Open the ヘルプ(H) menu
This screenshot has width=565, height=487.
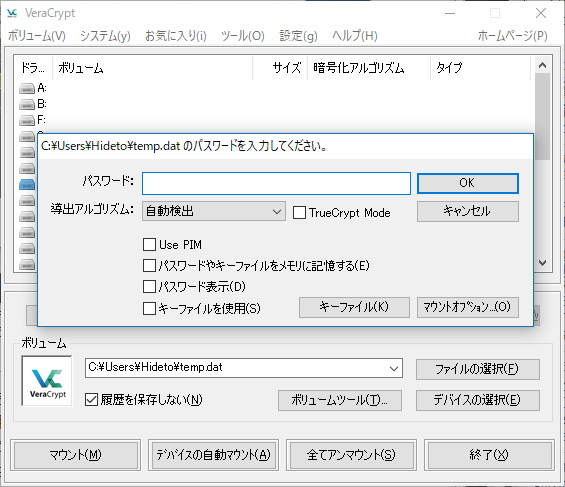pyautogui.click(x=355, y=36)
